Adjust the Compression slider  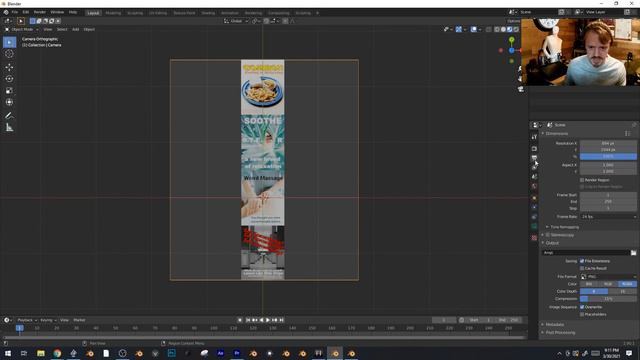(608, 299)
